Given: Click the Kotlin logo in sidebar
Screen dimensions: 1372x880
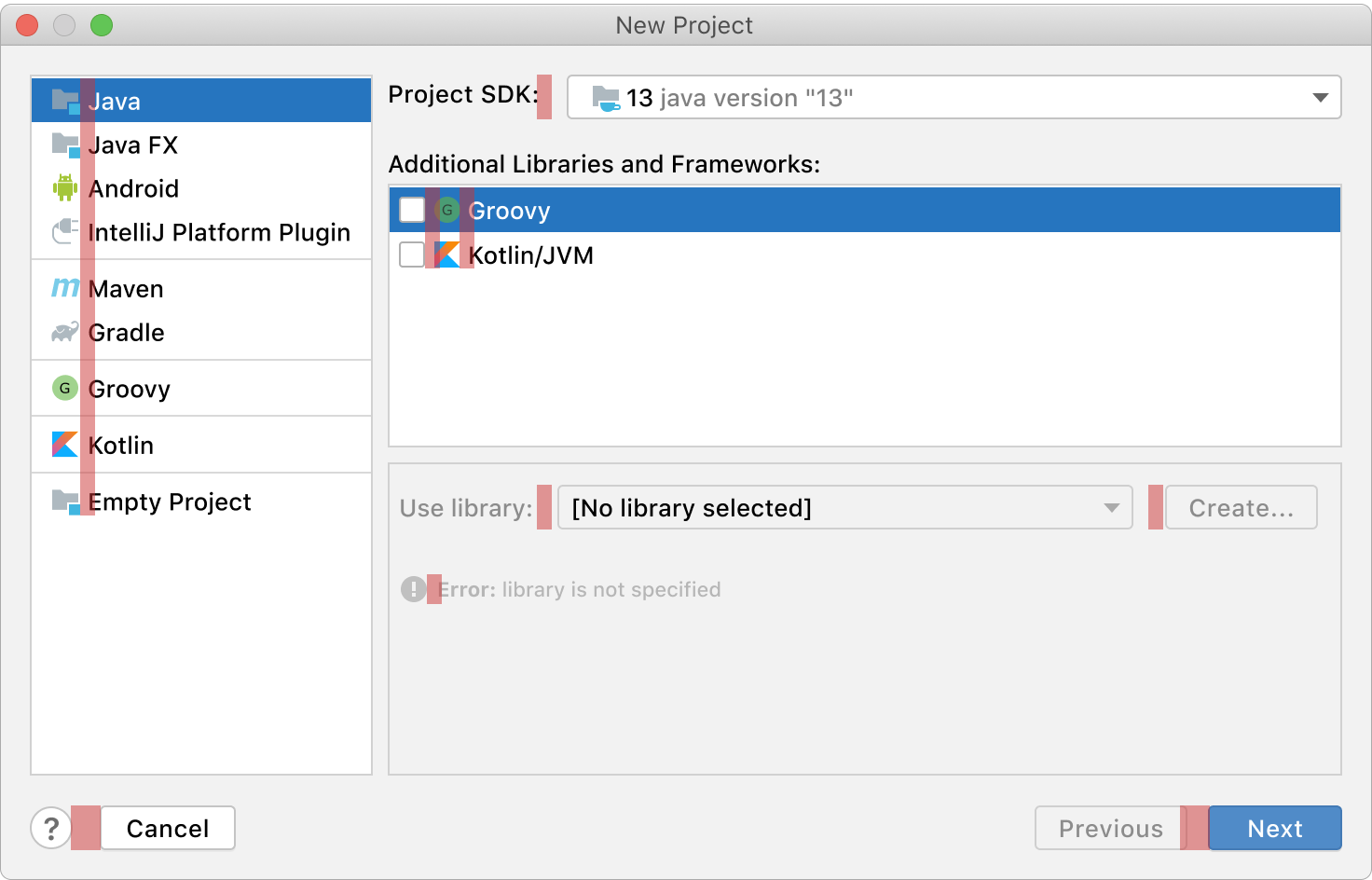Looking at the screenshot, I should [x=65, y=445].
